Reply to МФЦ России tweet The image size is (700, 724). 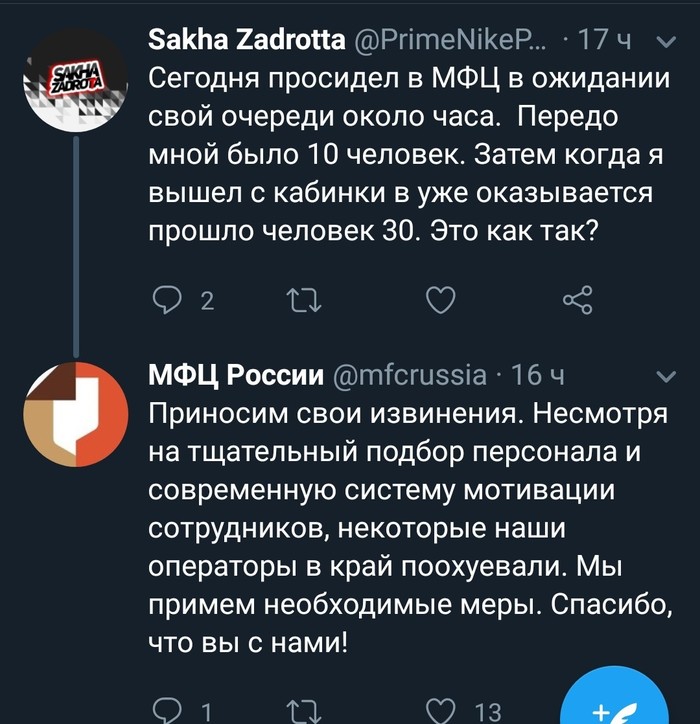[165, 711]
